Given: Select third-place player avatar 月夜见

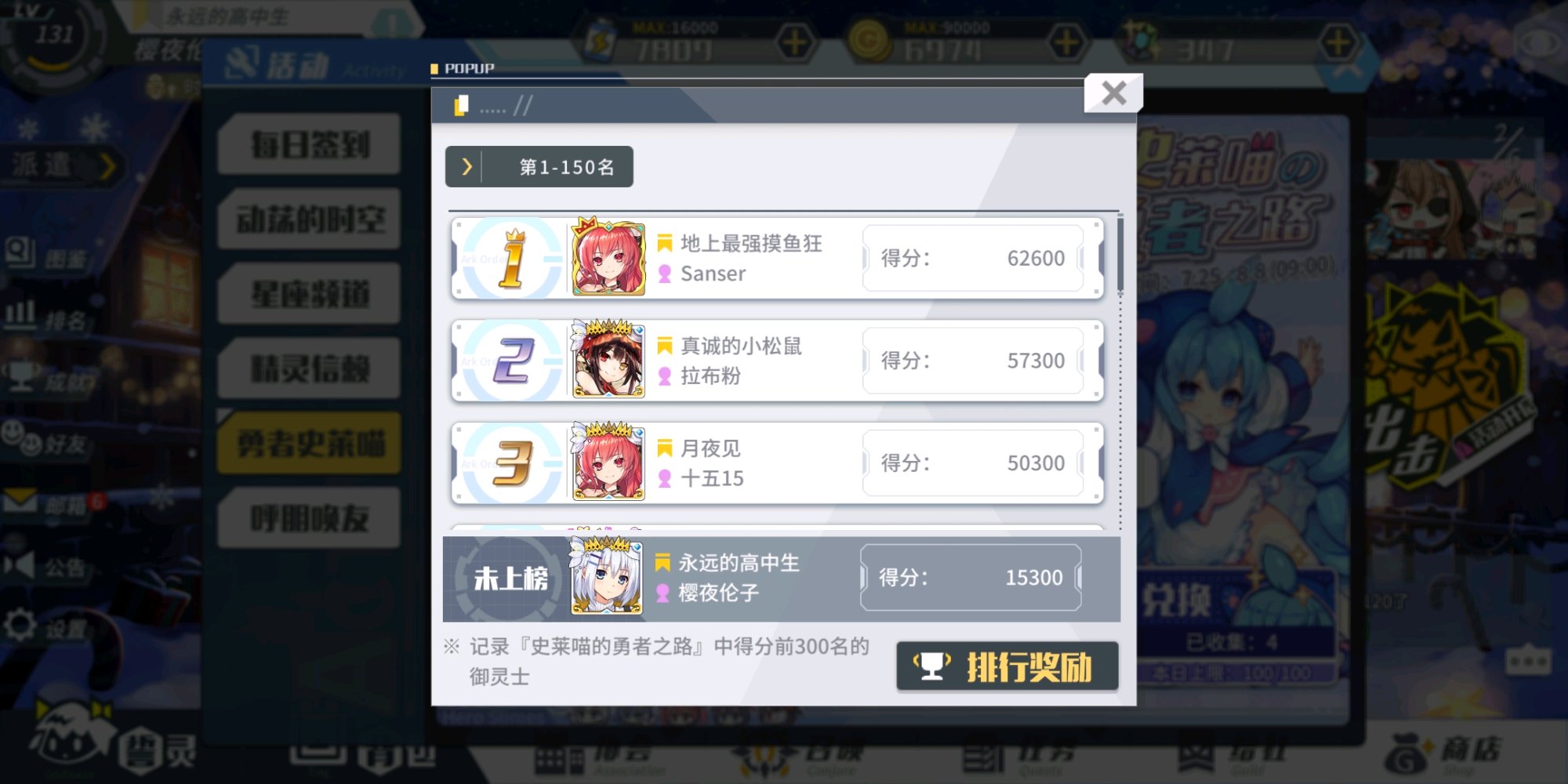Looking at the screenshot, I should click(608, 463).
